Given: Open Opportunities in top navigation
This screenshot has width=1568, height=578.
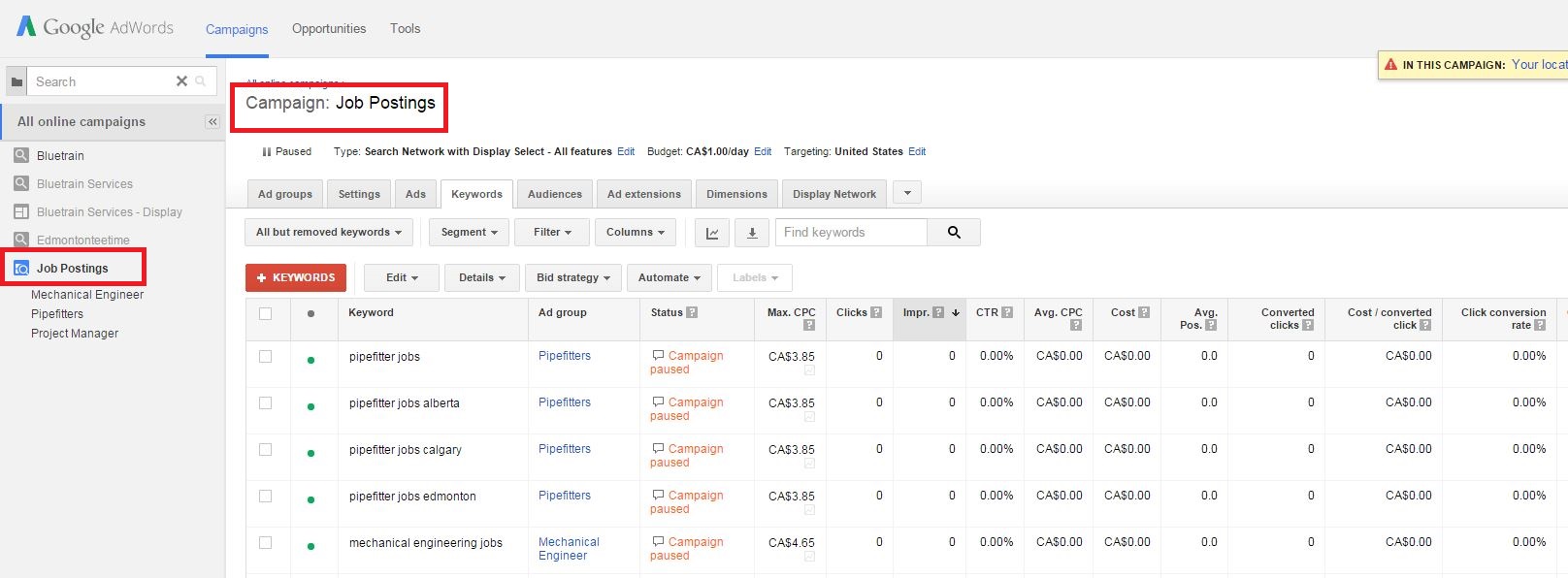Looking at the screenshot, I should 329,28.
